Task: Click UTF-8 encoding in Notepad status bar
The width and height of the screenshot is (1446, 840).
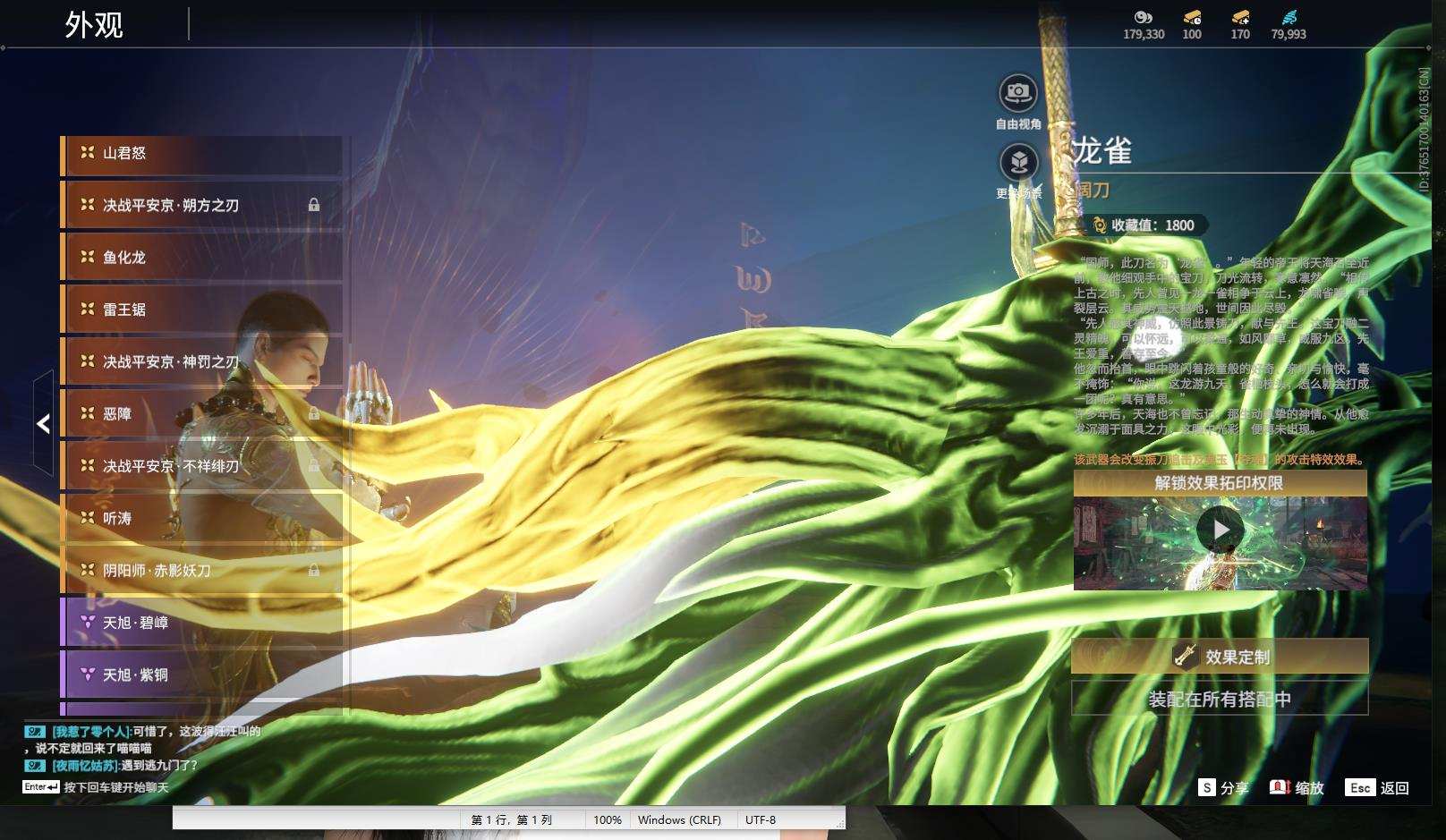Action: pyautogui.click(x=761, y=819)
